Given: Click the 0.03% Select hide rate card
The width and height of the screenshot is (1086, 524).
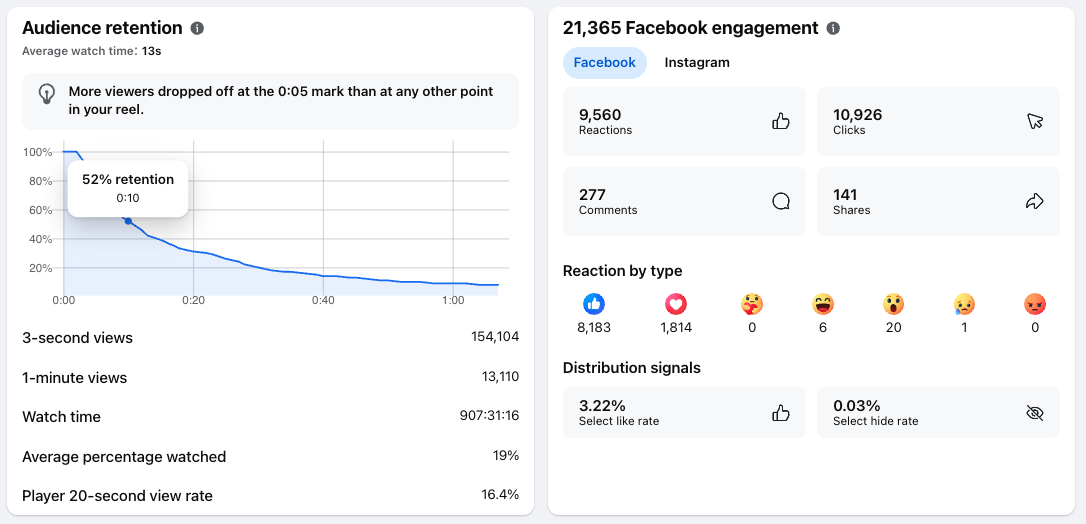Looking at the screenshot, I should [x=938, y=413].
